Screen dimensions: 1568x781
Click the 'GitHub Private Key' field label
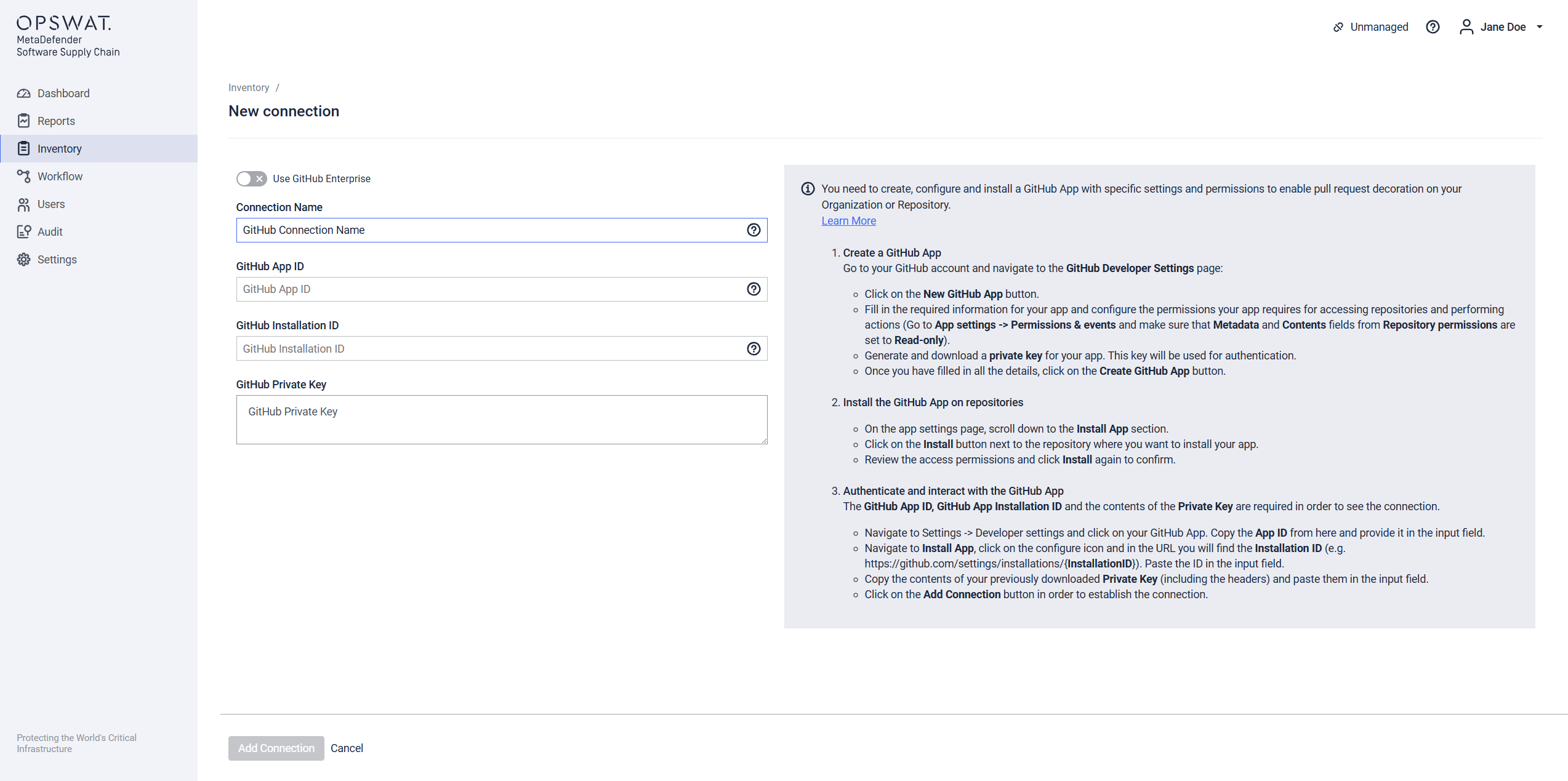coord(281,385)
